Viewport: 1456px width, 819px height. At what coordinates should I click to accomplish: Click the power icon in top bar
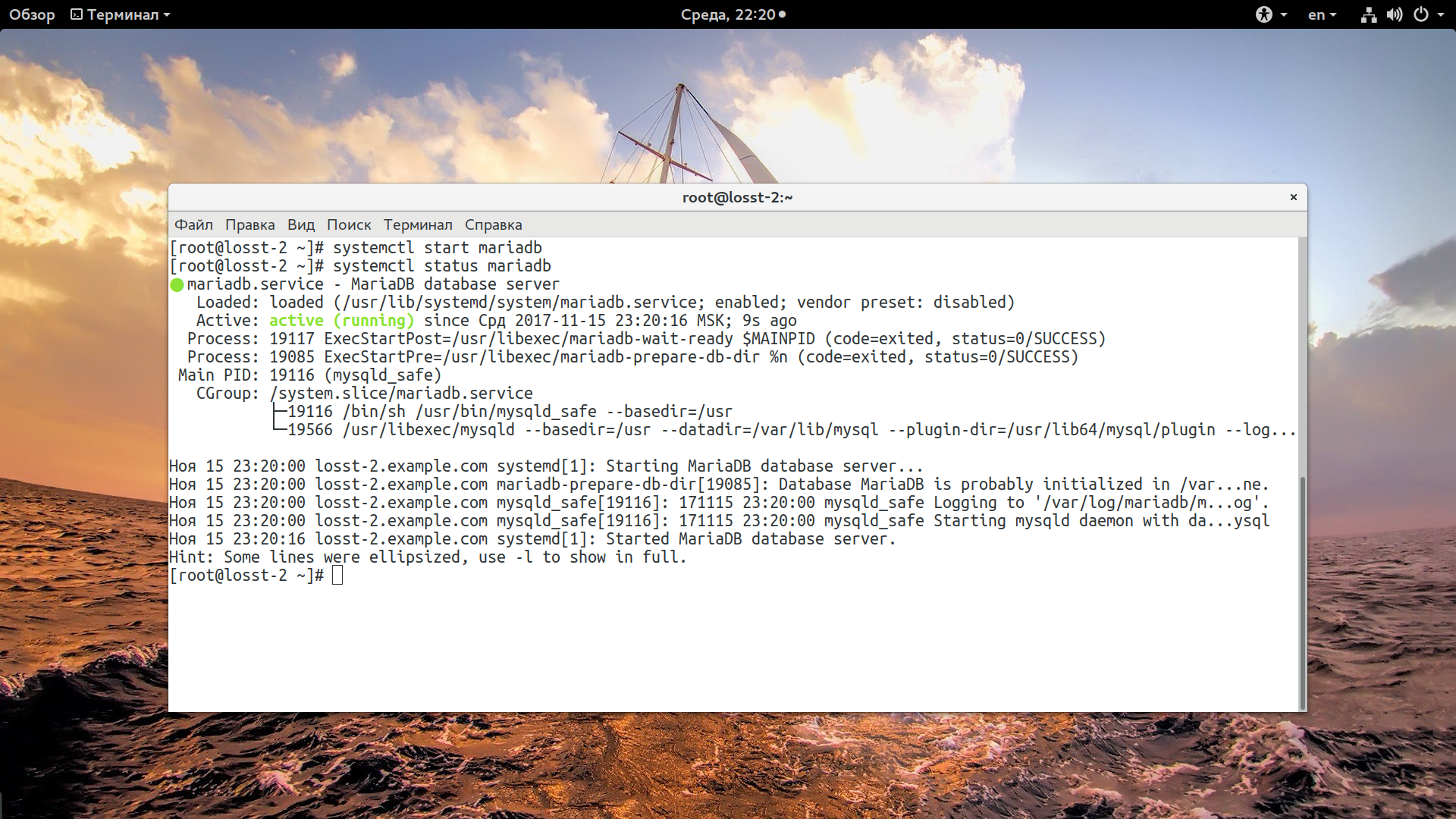click(x=1420, y=14)
